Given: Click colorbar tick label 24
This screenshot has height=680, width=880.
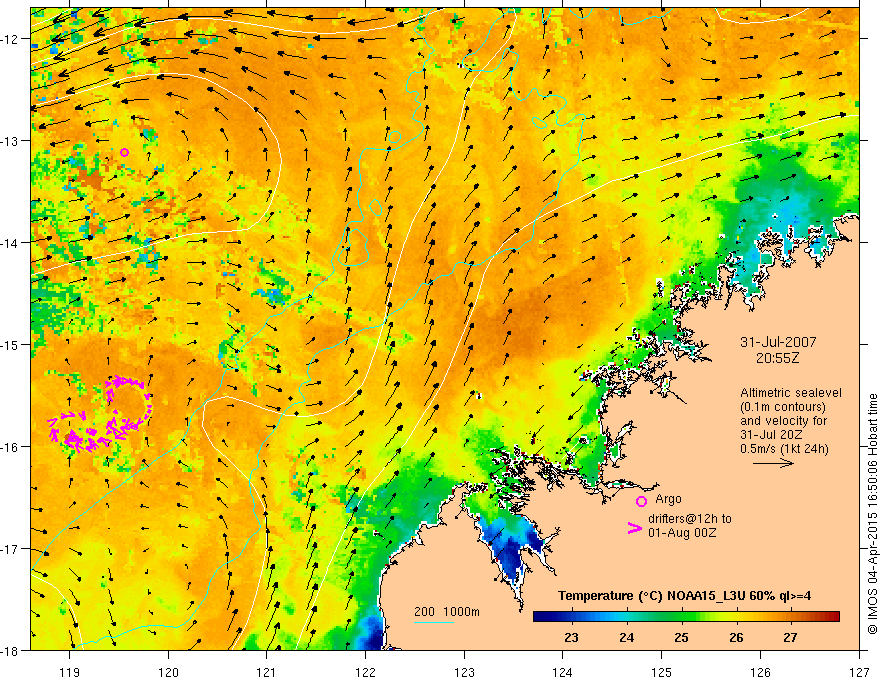Looking at the screenshot, I should [x=627, y=638].
